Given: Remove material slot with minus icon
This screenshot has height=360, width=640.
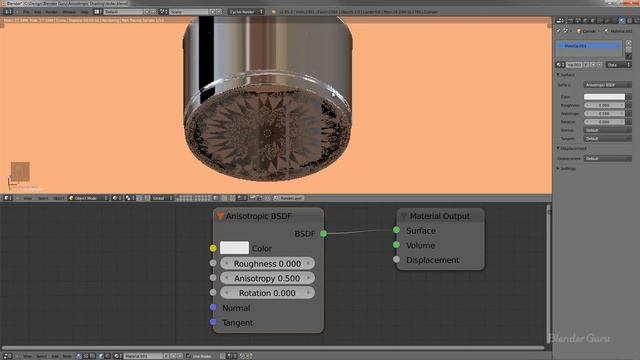Looking at the screenshot, I should (629, 49).
